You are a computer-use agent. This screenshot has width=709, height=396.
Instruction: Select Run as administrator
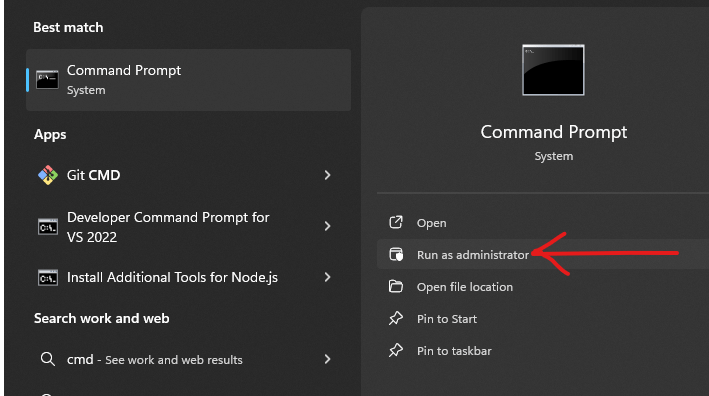coord(473,255)
